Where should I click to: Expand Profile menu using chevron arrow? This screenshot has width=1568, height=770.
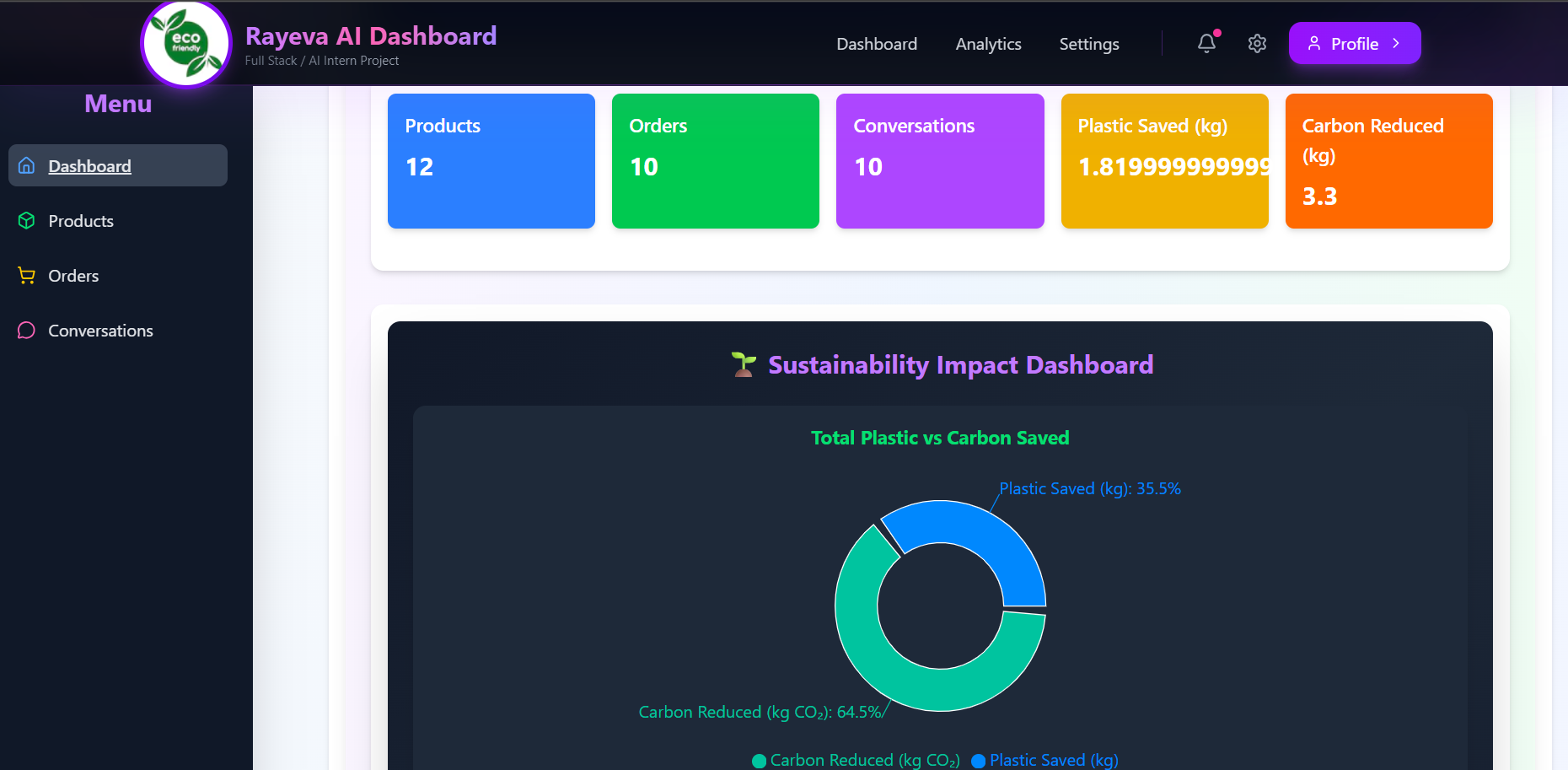coord(1396,43)
